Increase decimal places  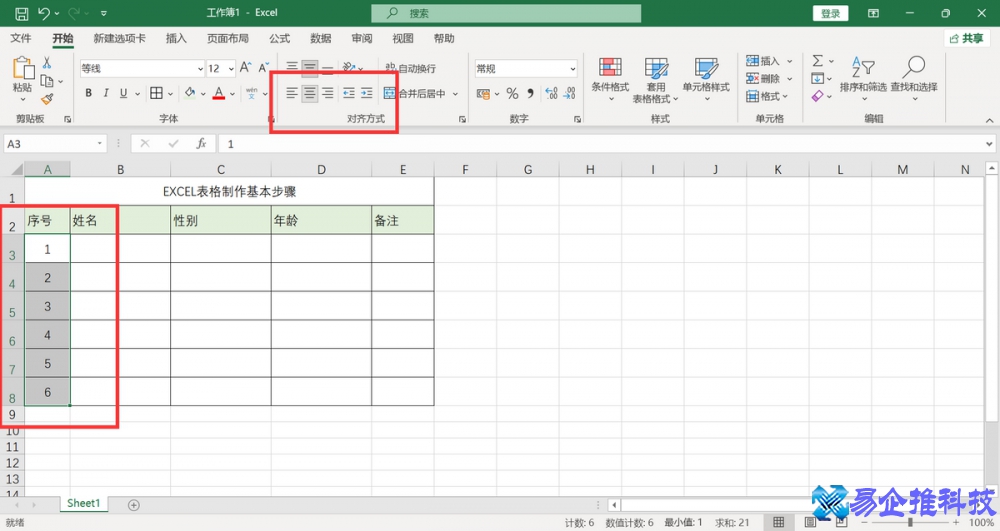552,94
